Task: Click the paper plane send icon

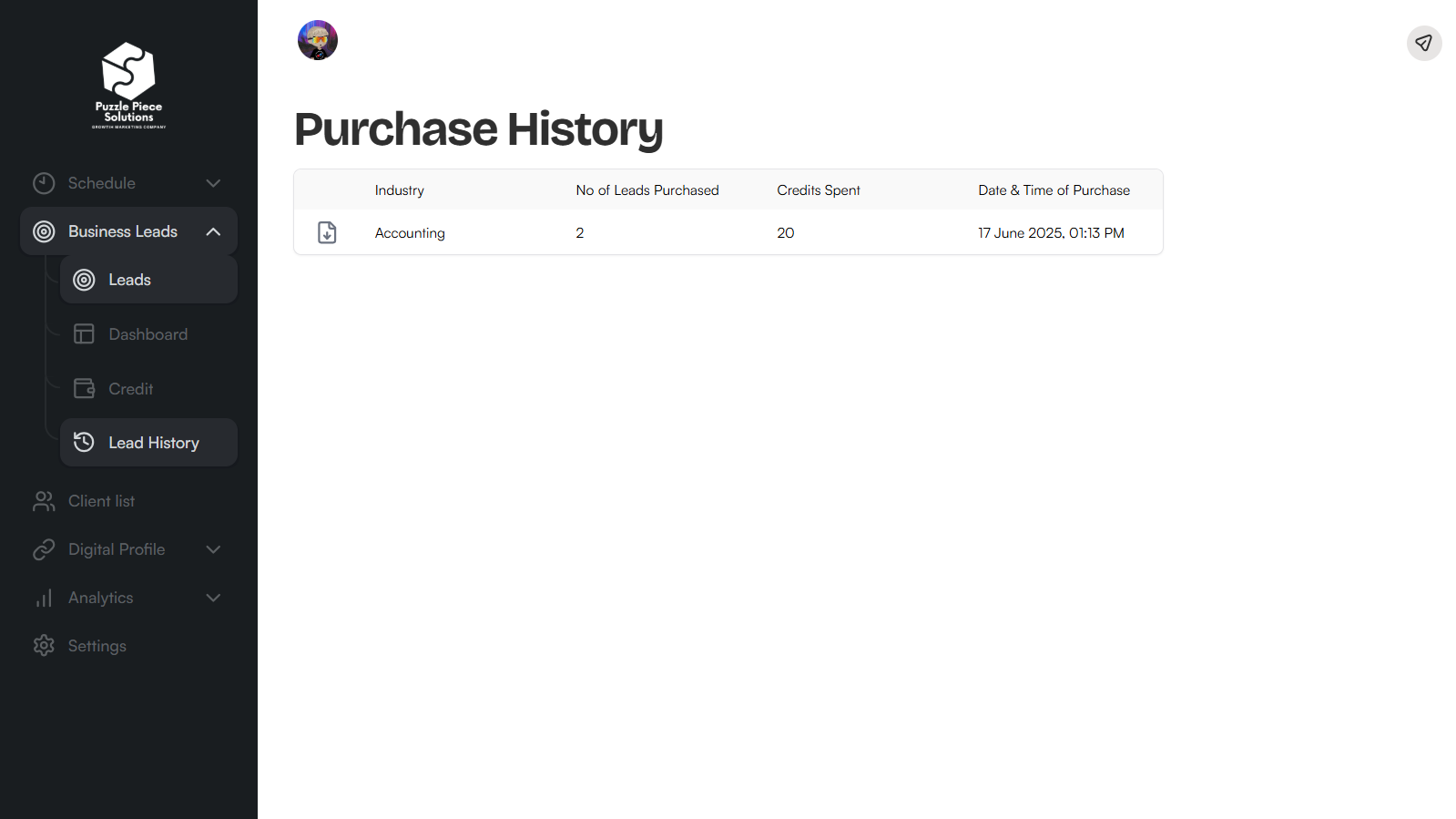Action: [1423, 43]
